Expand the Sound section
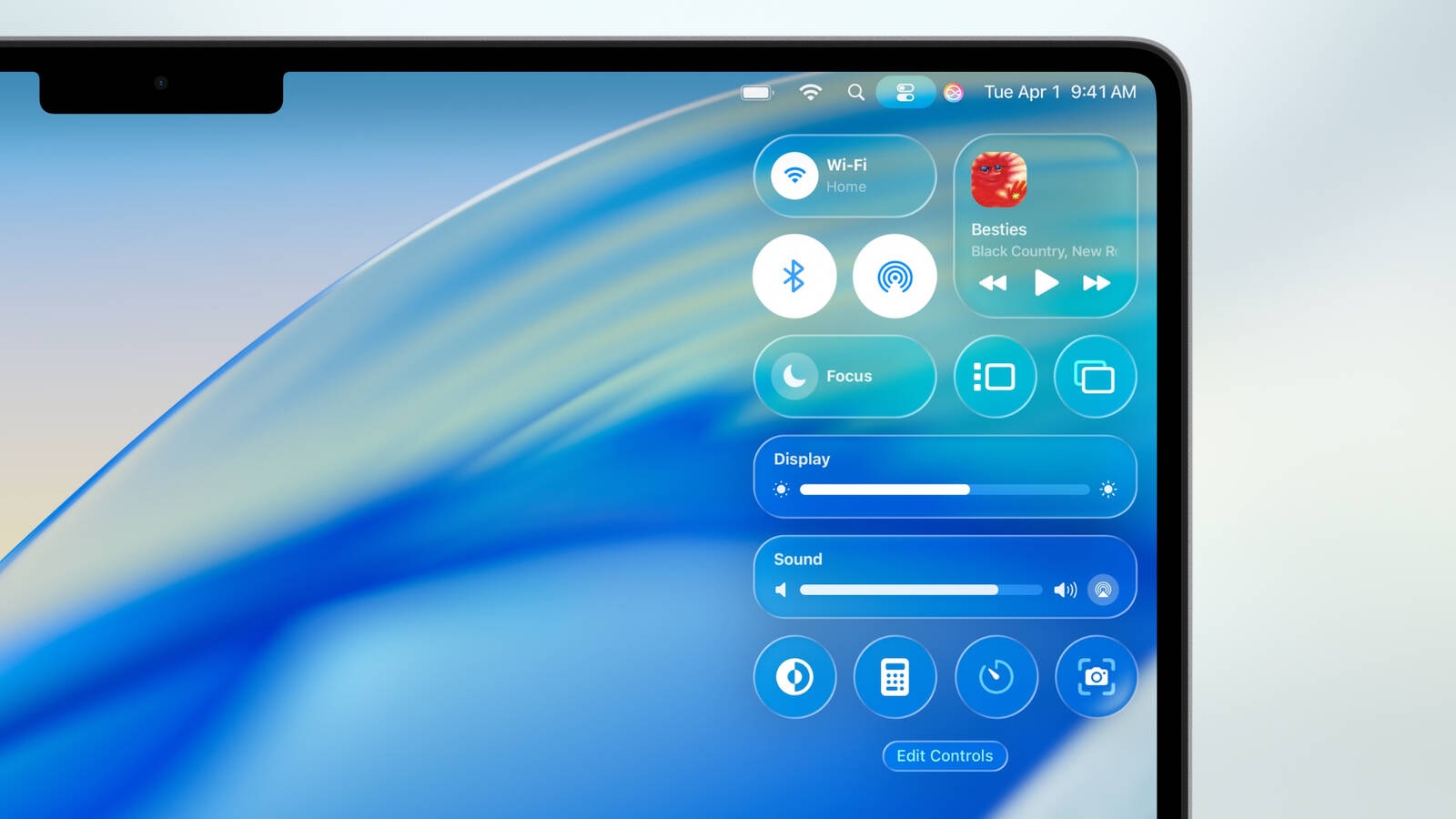The image size is (1456, 819). tap(797, 560)
